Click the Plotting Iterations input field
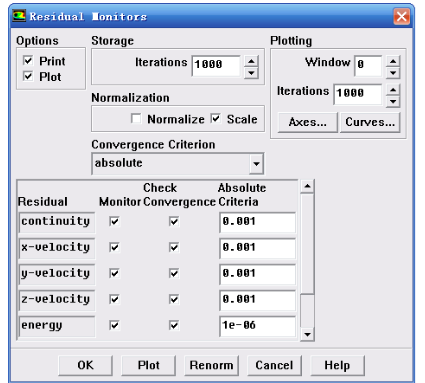Screen dimensions: 425x383 point(358,94)
